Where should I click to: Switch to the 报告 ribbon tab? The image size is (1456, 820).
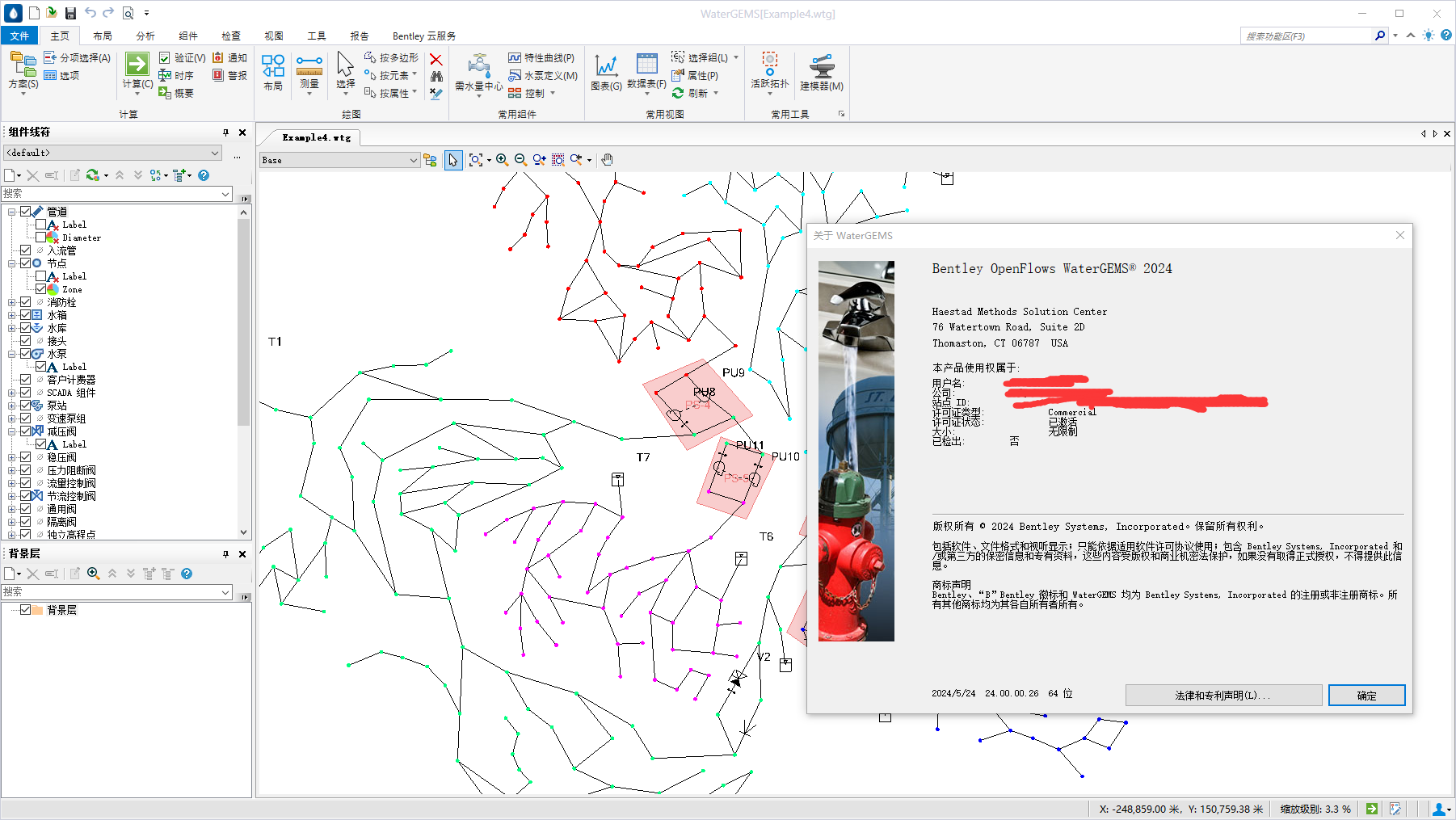[x=360, y=36]
